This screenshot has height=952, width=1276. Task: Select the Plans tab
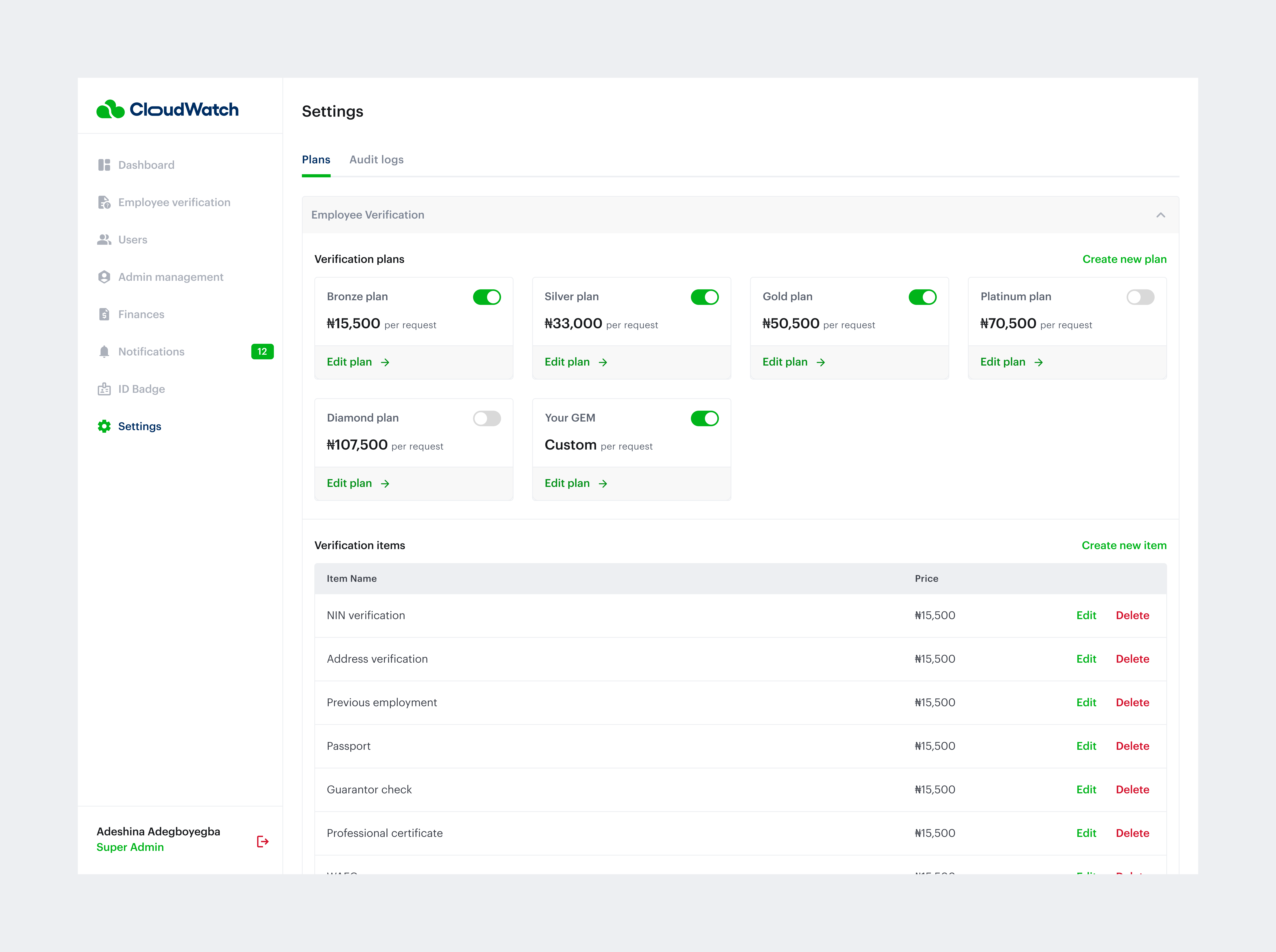click(x=316, y=160)
